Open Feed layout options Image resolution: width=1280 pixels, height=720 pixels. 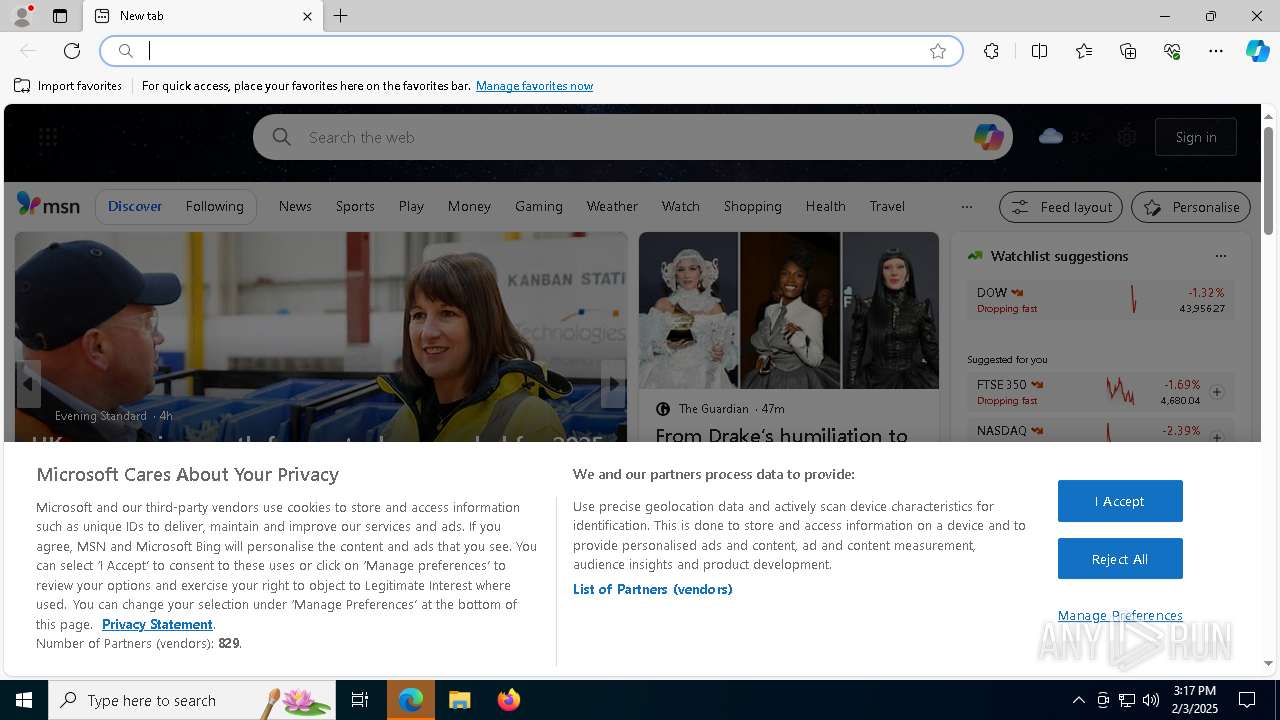[x=1061, y=207]
